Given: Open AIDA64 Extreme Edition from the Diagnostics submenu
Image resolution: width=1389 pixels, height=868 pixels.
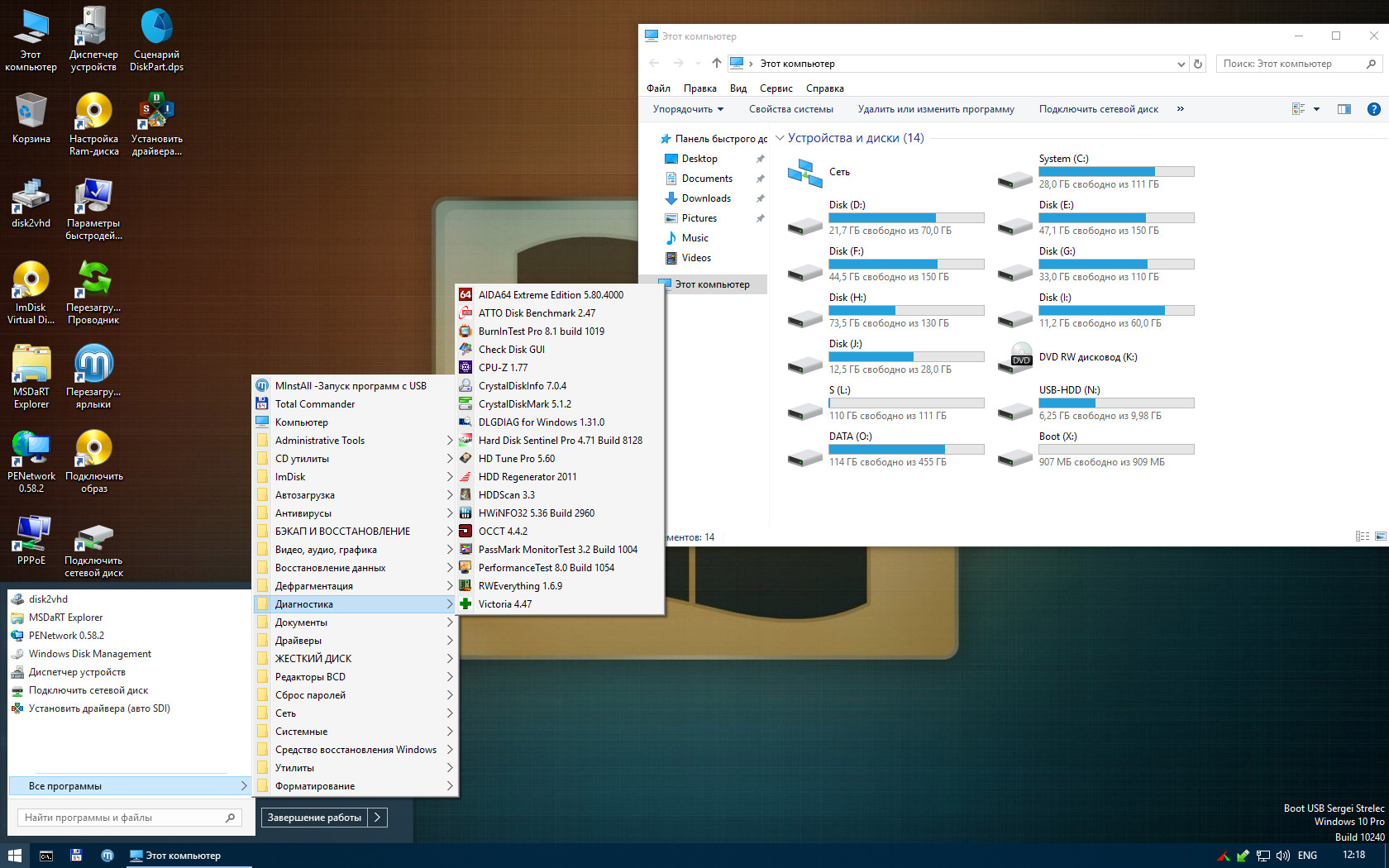Looking at the screenshot, I should (560, 295).
